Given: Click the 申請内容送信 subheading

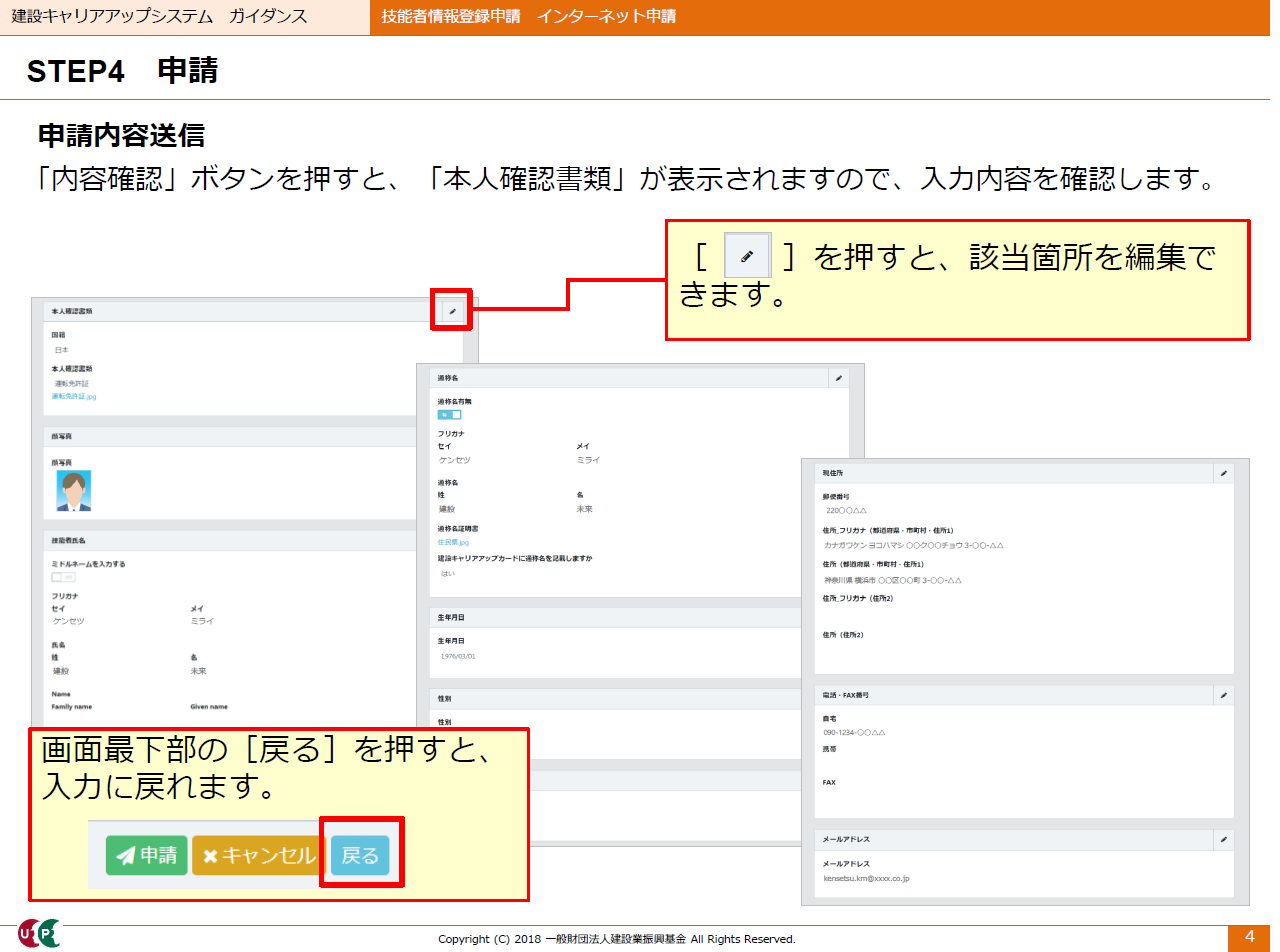Looking at the screenshot, I should (121, 135).
